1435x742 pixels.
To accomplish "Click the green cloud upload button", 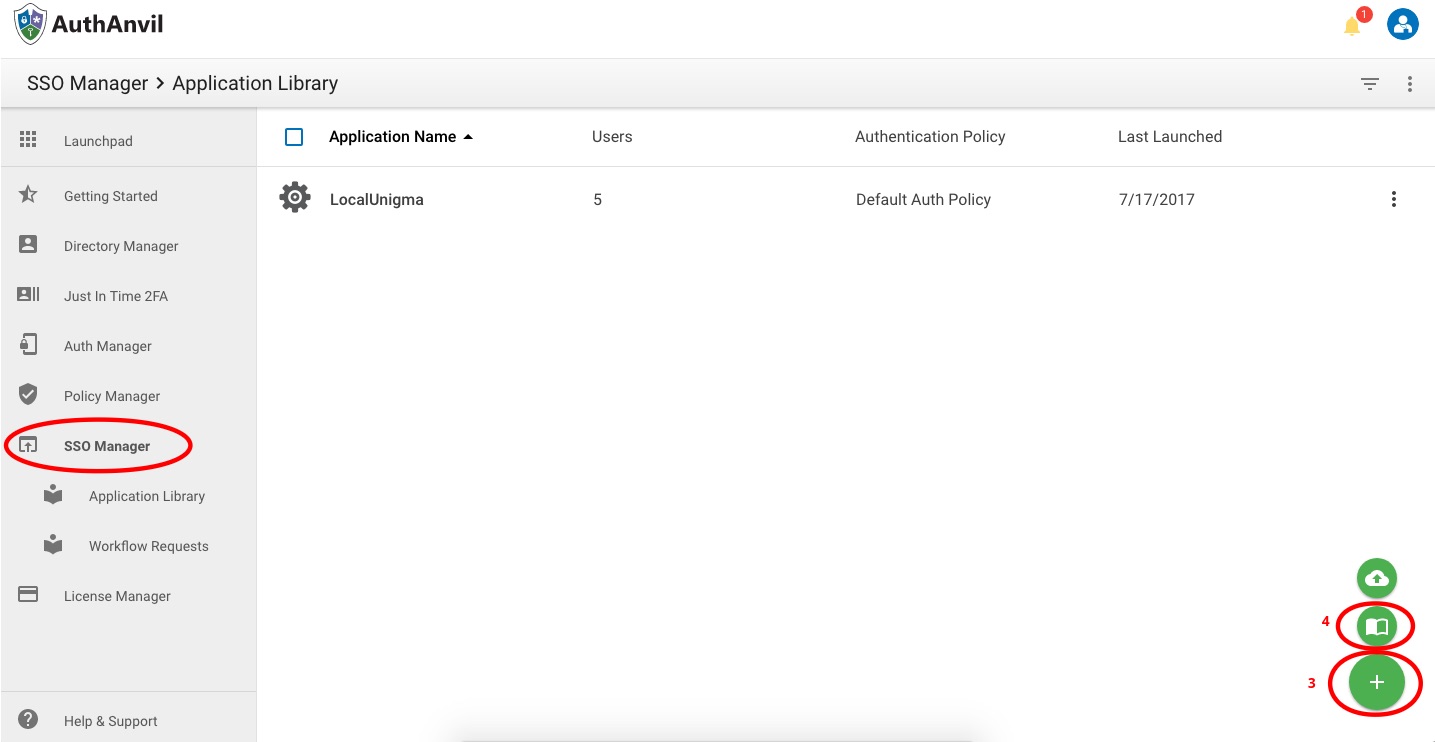I will (x=1377, y=578).
